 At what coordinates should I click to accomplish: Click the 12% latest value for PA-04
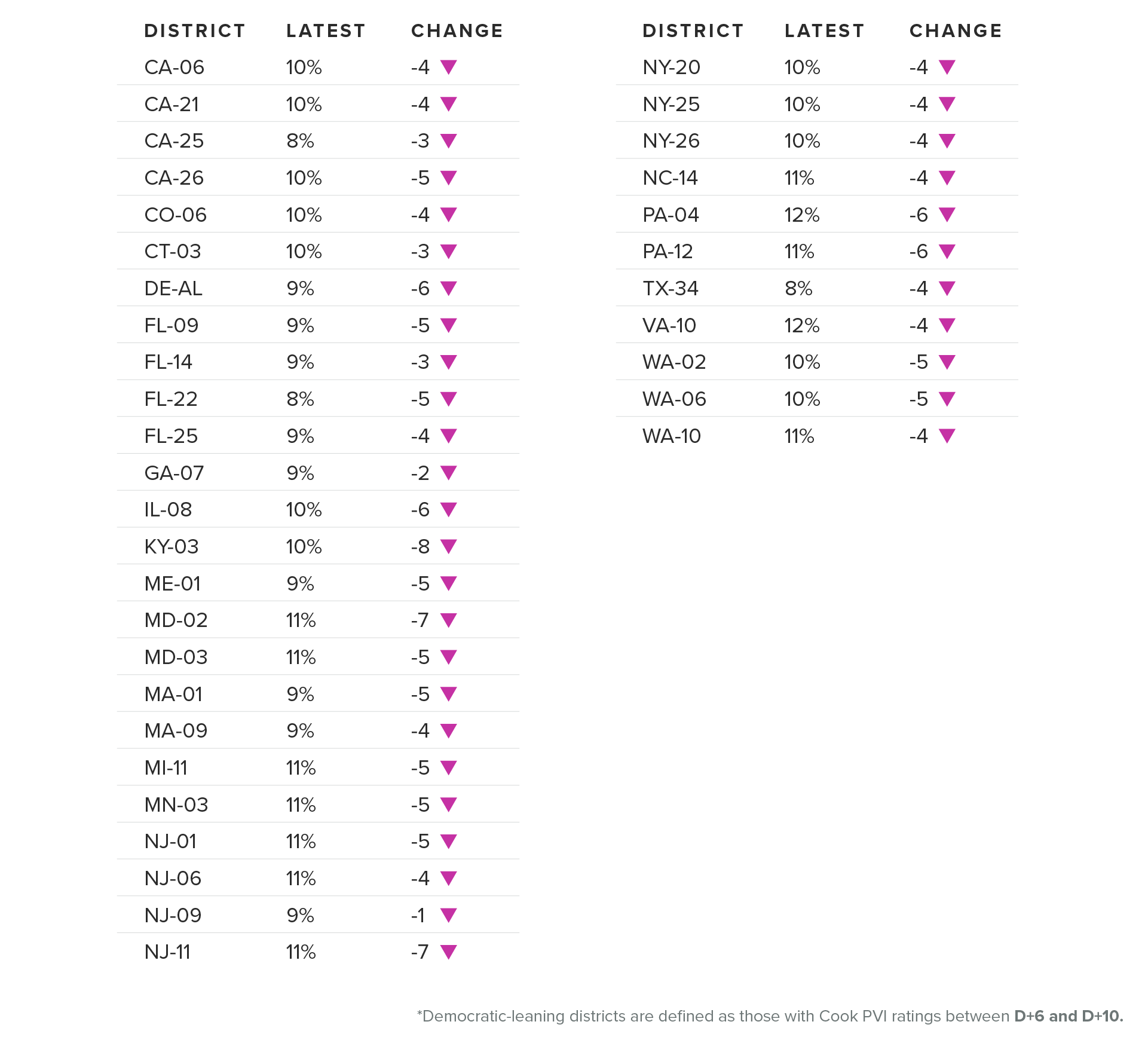coord(802,215)
